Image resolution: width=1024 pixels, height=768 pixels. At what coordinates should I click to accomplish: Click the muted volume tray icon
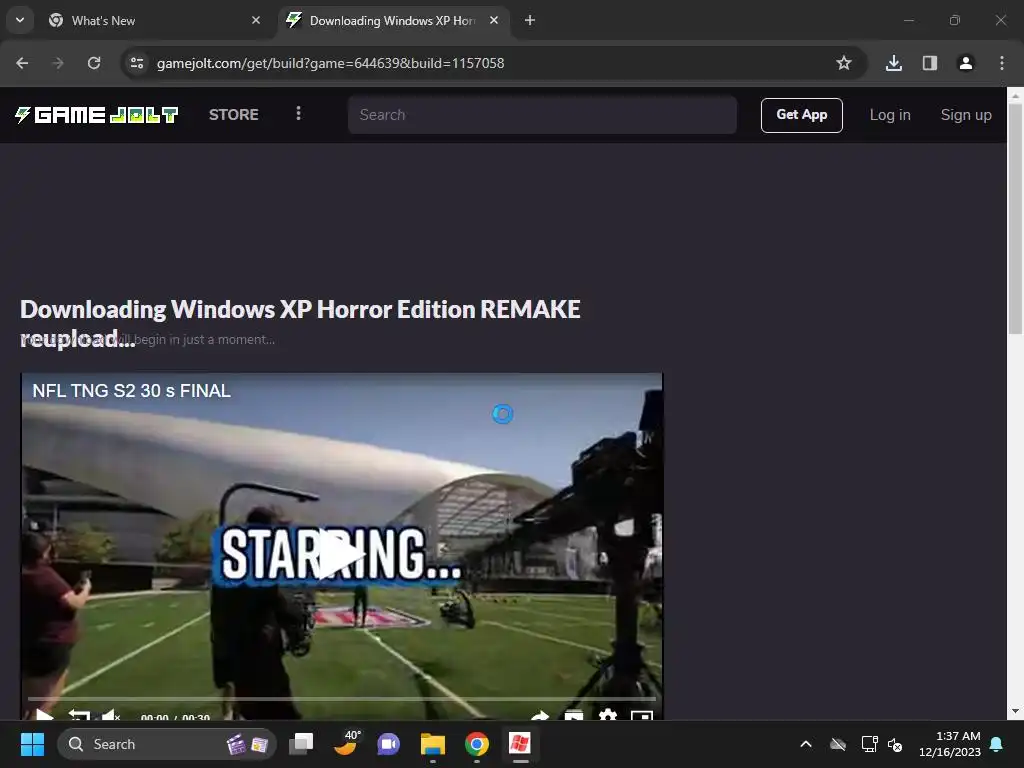coord(895,744)
